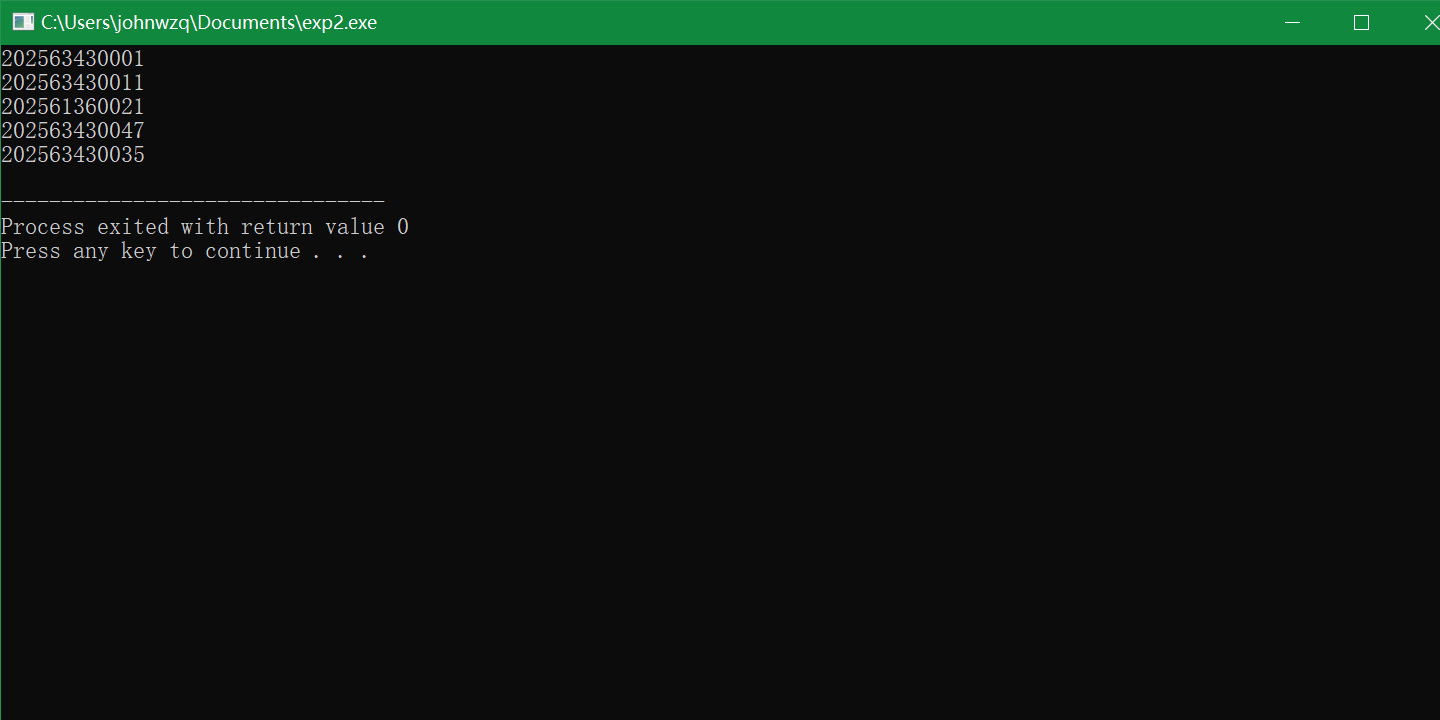The height and width of the screenshot is (720, 1440).
Task: Click the dashed separator line
Action: click(192, 198)
